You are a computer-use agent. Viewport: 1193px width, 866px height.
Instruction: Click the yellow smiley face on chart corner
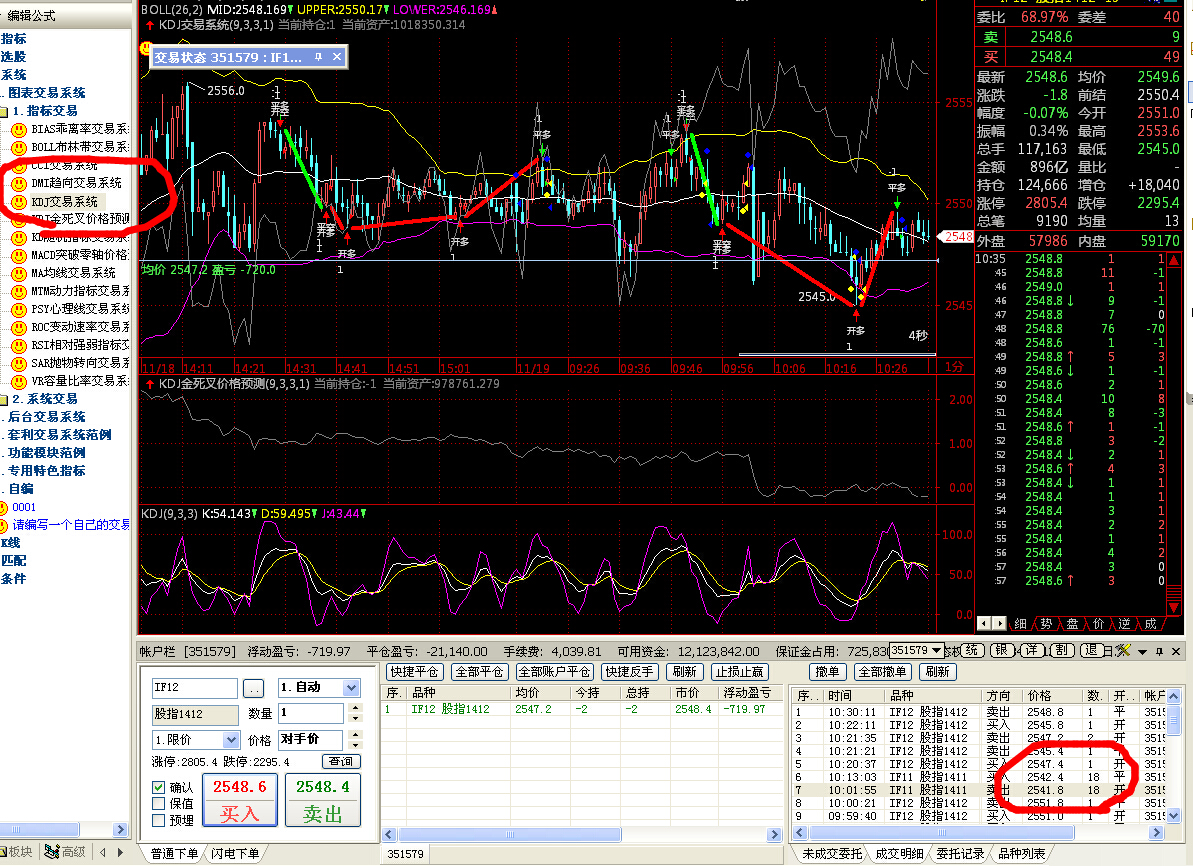(143, 47)
